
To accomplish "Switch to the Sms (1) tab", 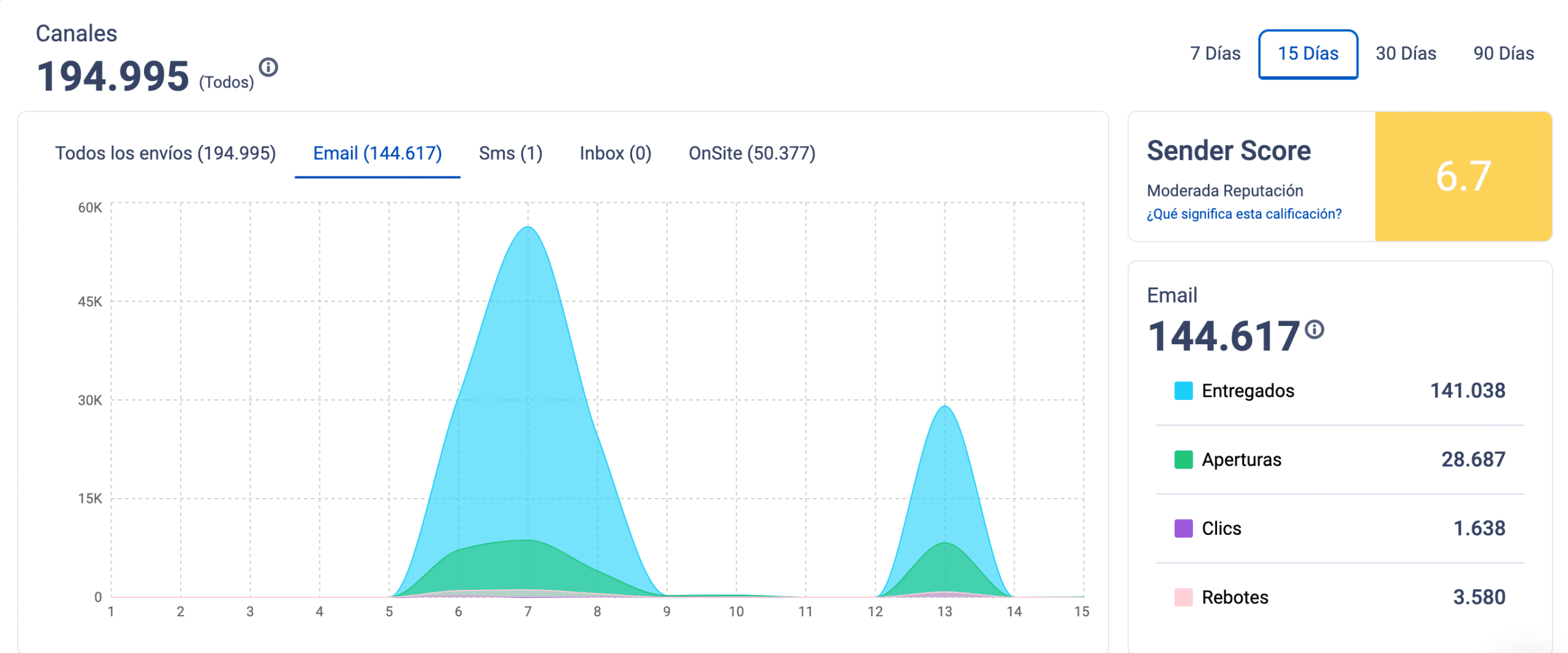I will (x=510, y=153).
